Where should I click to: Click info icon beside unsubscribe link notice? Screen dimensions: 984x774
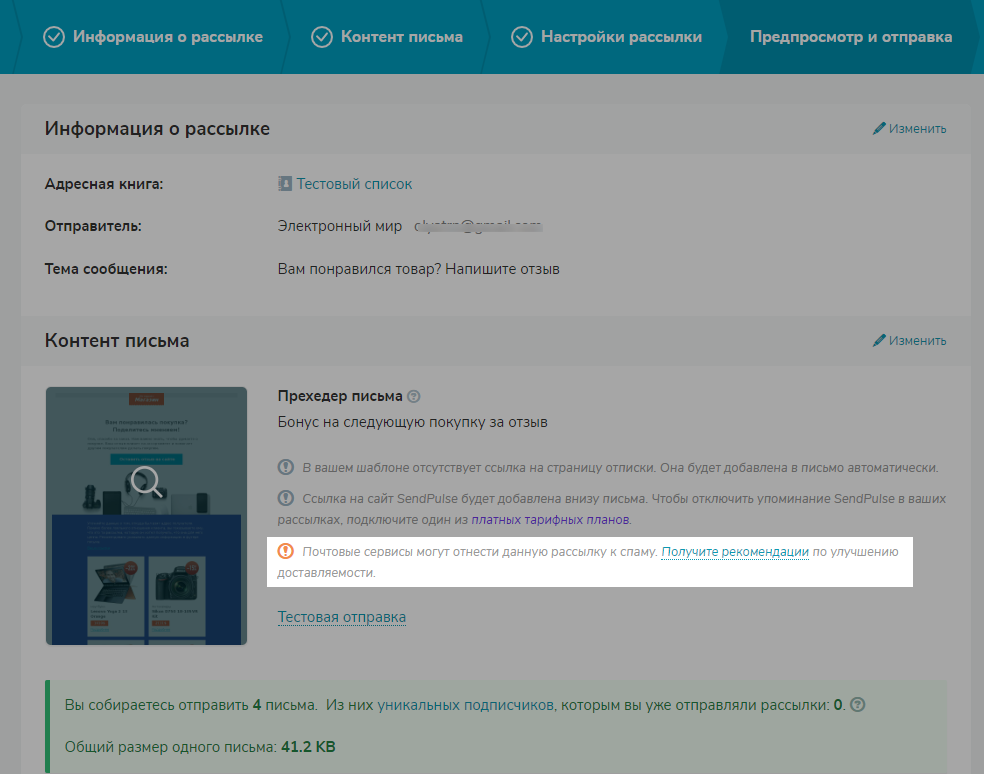[286, 467]
